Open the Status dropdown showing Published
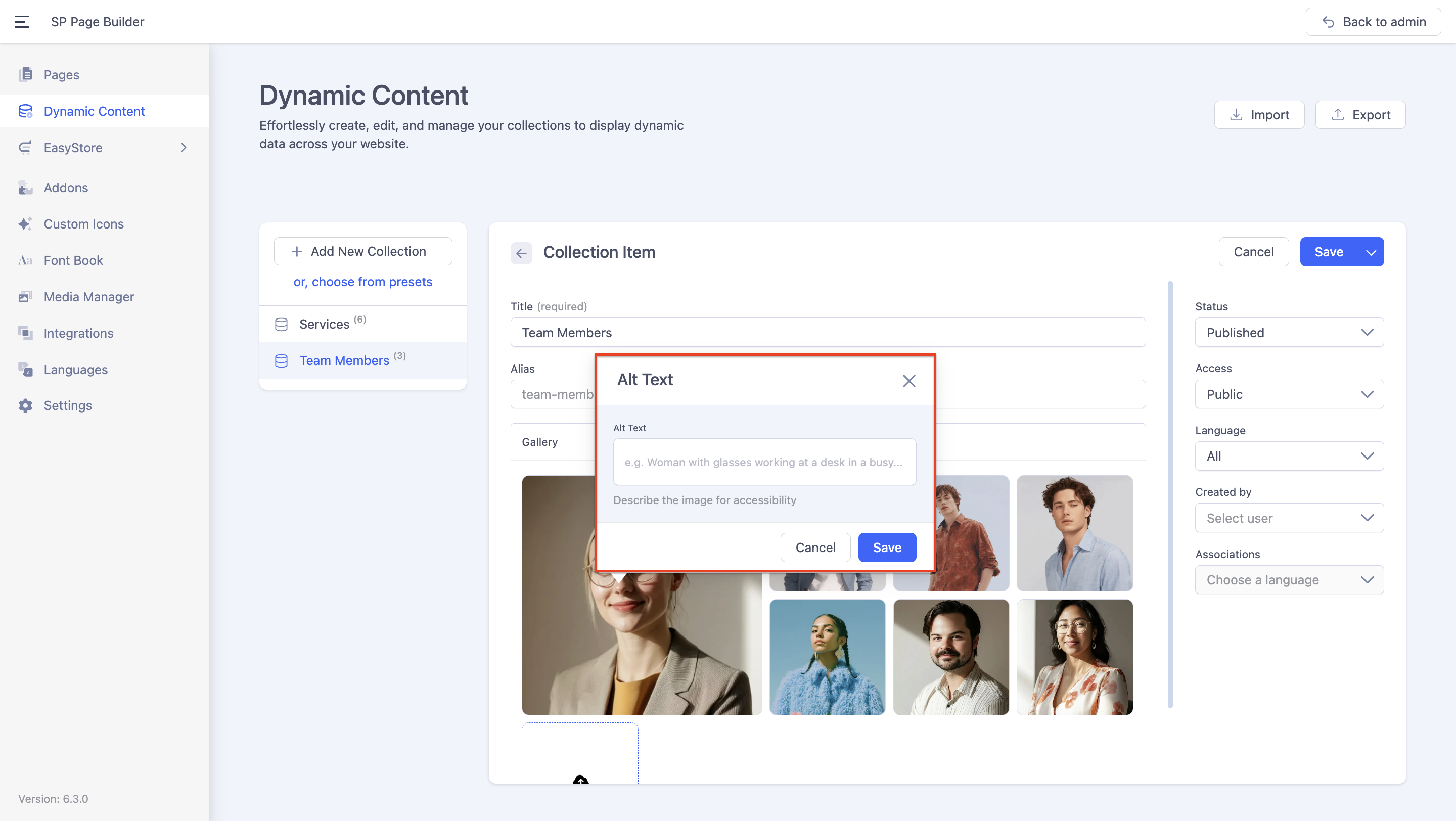Image resolution: width=1456 pixels, height=821 pixels. (x=1289, y=332)
